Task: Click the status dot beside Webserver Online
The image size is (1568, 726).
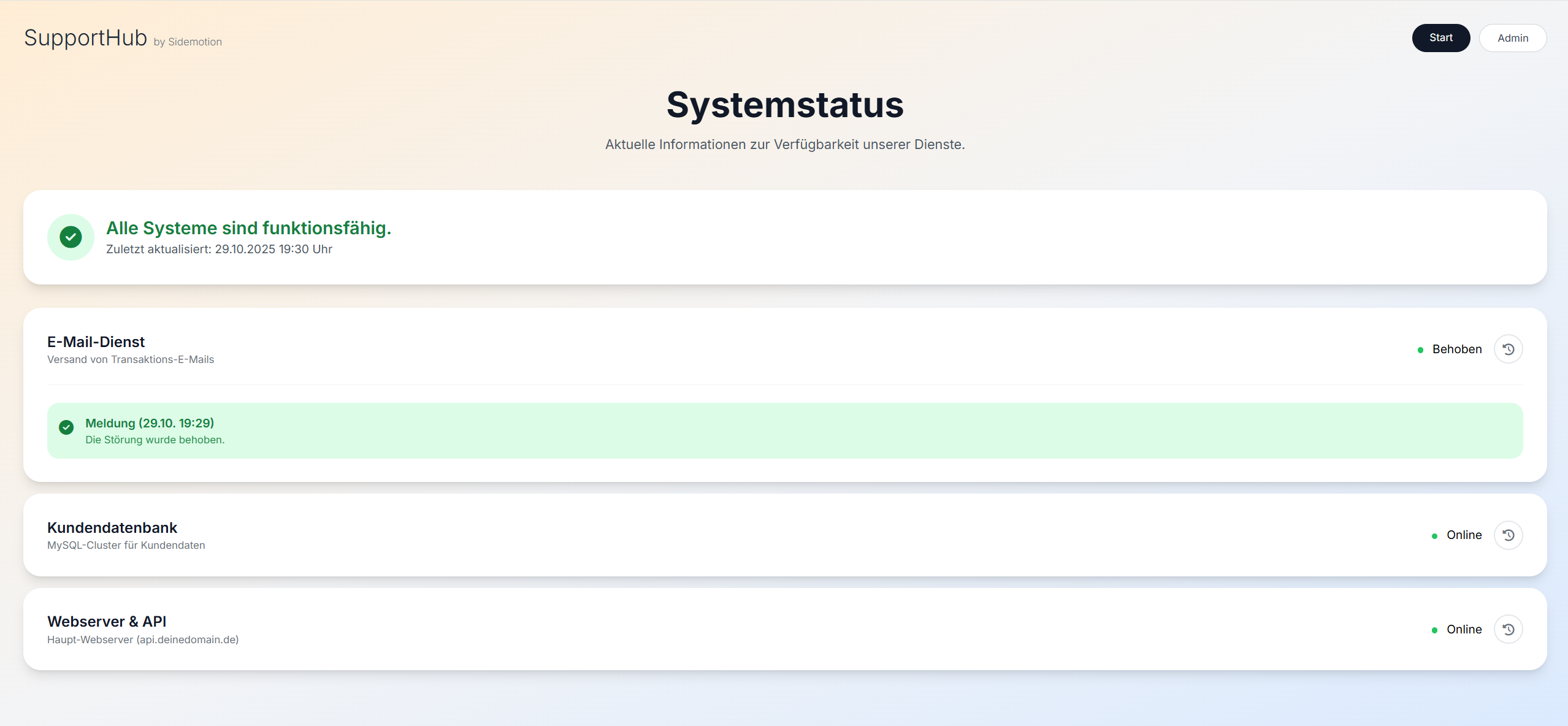Action: click(1434, 630)
